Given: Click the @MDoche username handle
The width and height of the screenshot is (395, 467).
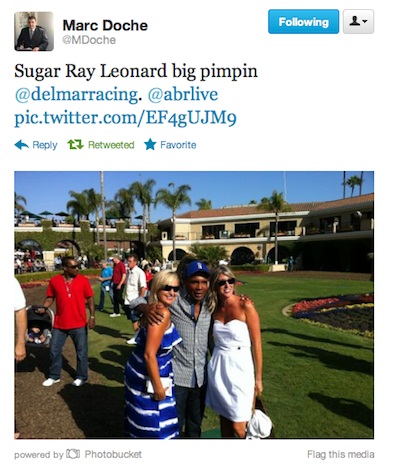Looking at the screenshot, I should 89,40.
